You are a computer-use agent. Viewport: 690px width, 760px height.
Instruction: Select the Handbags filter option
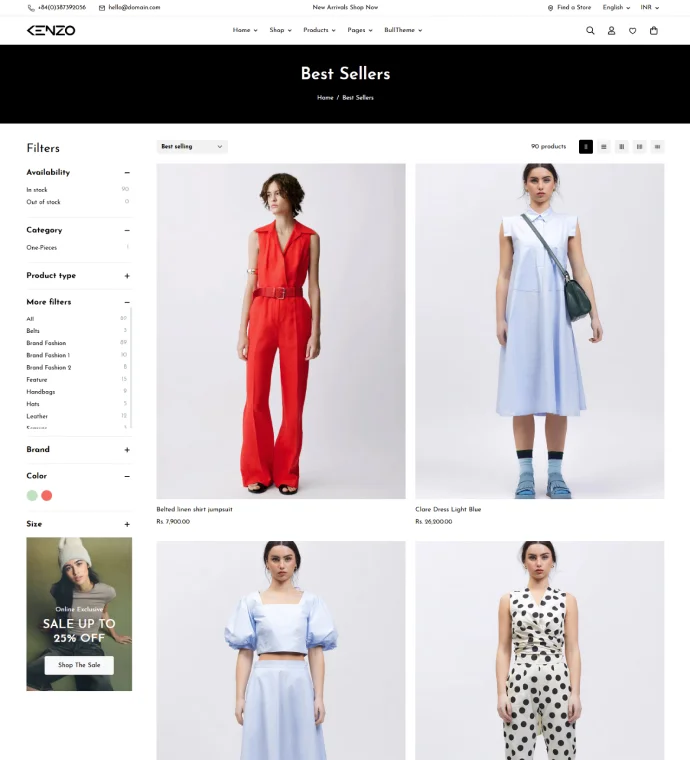[41, 392]
